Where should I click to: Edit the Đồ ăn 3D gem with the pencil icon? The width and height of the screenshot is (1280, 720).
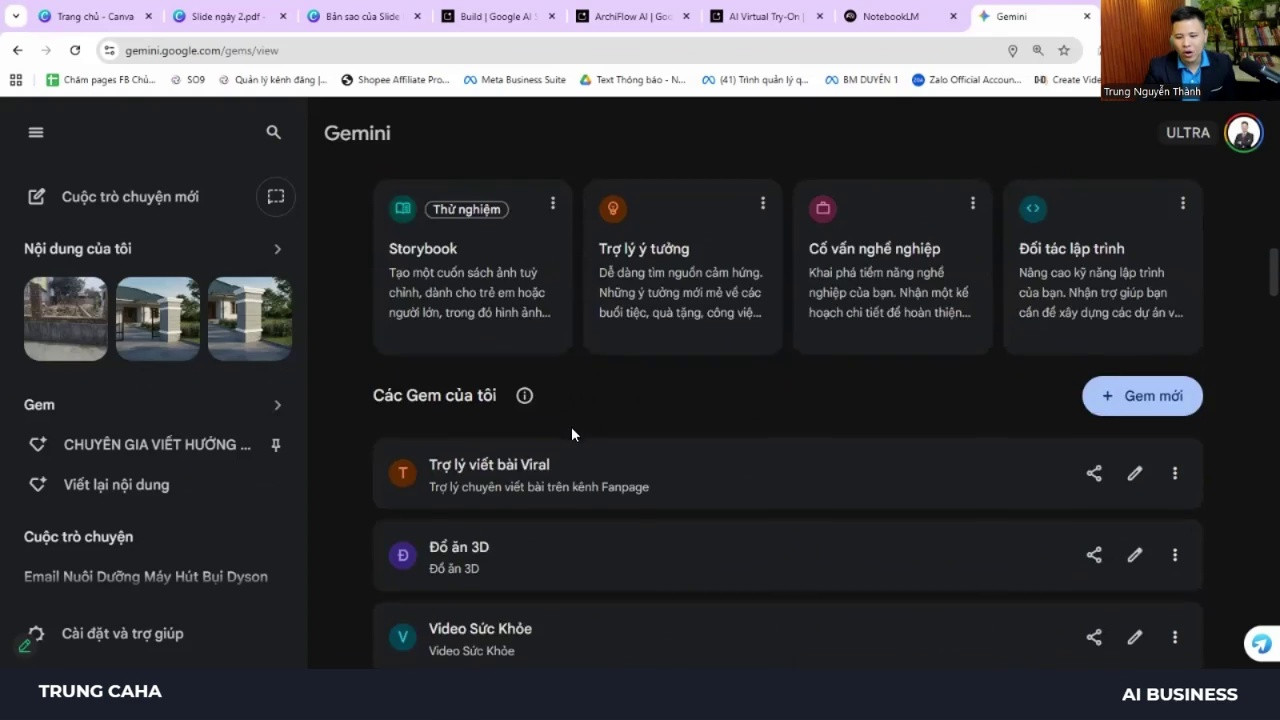coord(1134,555)
